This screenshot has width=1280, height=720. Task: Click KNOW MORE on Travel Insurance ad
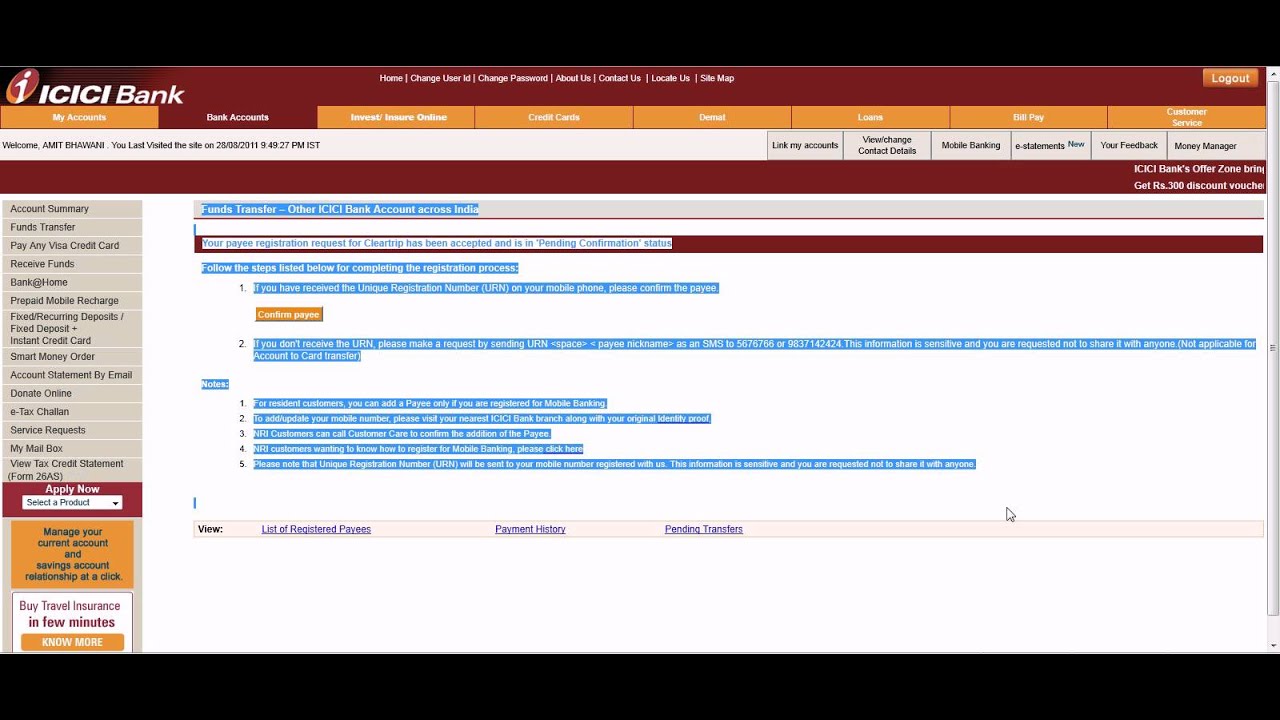(72, 642)
